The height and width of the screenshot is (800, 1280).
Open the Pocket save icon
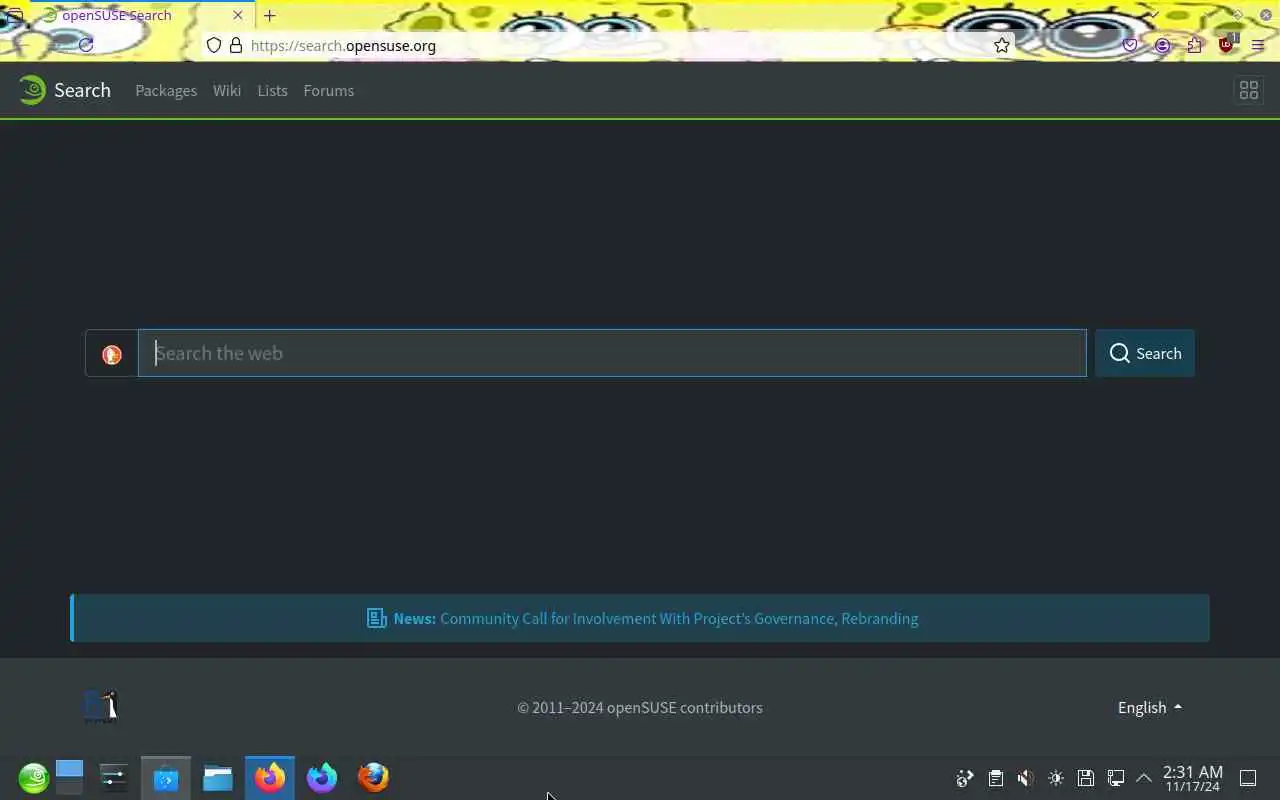click(1130, 45)
